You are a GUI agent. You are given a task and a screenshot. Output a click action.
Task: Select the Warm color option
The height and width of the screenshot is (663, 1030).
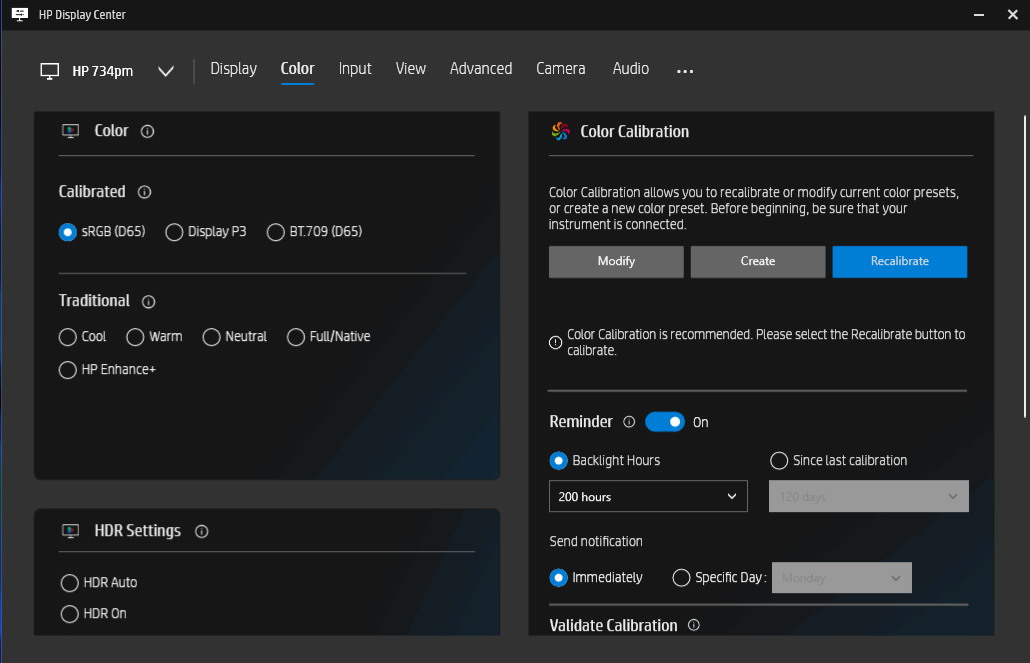155,337
